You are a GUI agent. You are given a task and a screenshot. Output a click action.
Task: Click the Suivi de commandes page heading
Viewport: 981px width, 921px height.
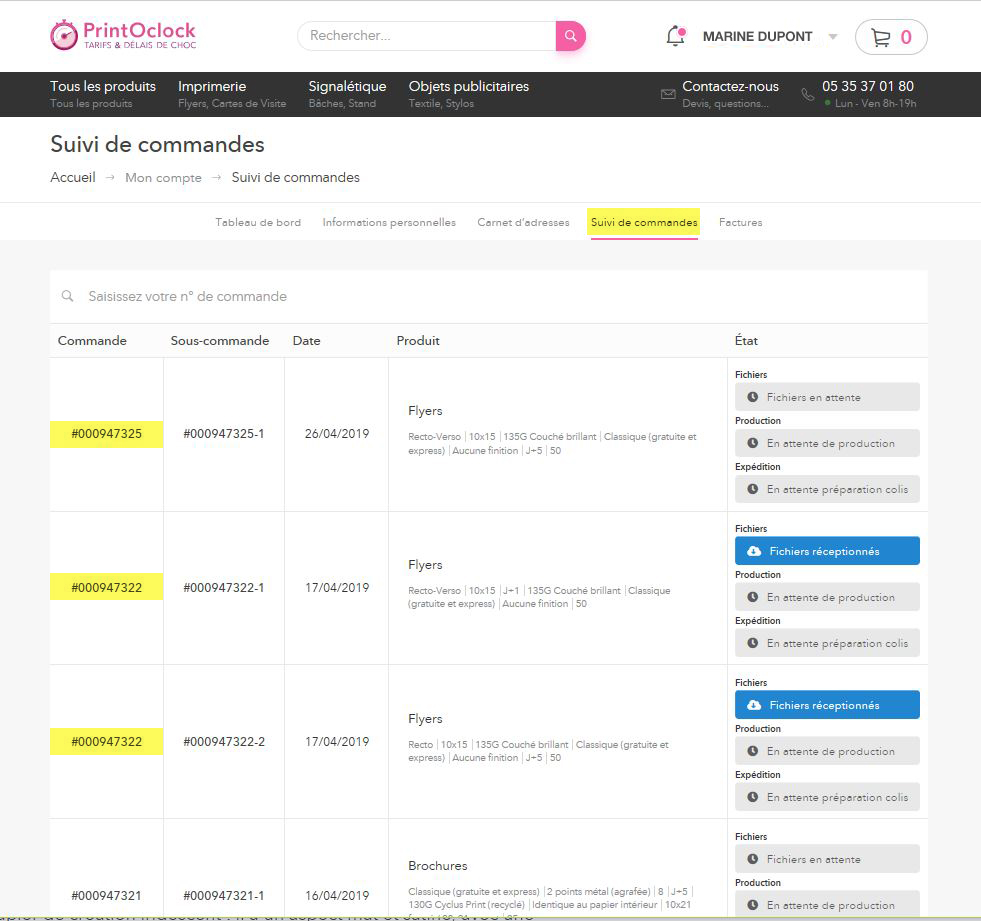(x=157, y=145)
